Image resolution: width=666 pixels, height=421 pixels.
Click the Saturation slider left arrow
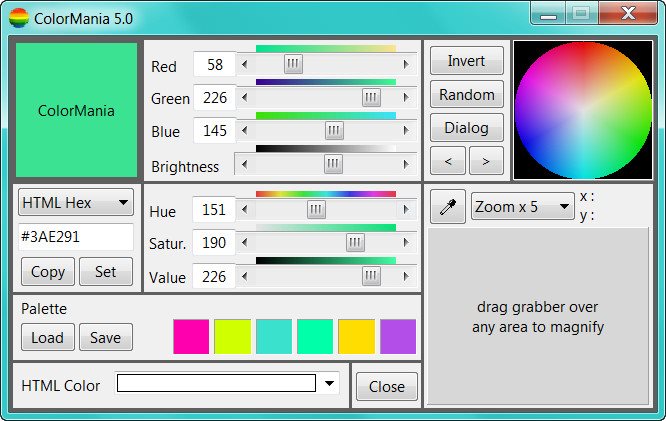coord(244,243)
